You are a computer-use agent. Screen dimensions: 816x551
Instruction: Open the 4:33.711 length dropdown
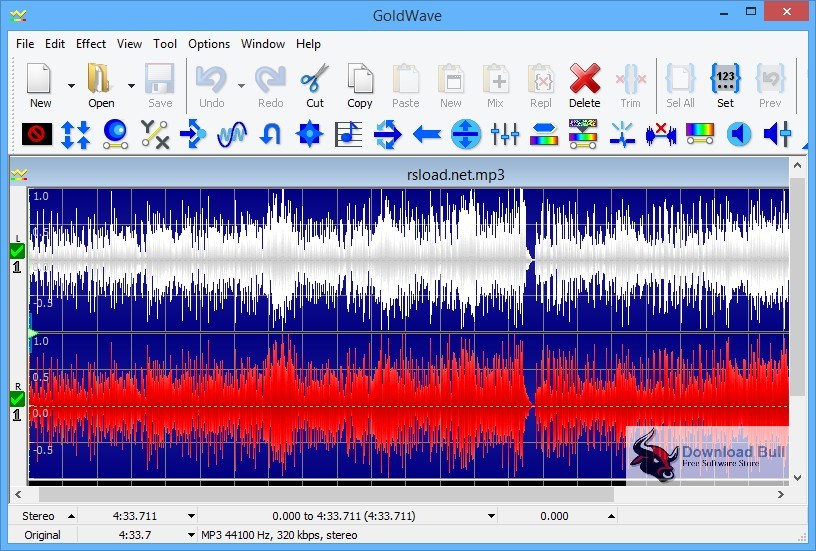point(191,516)
